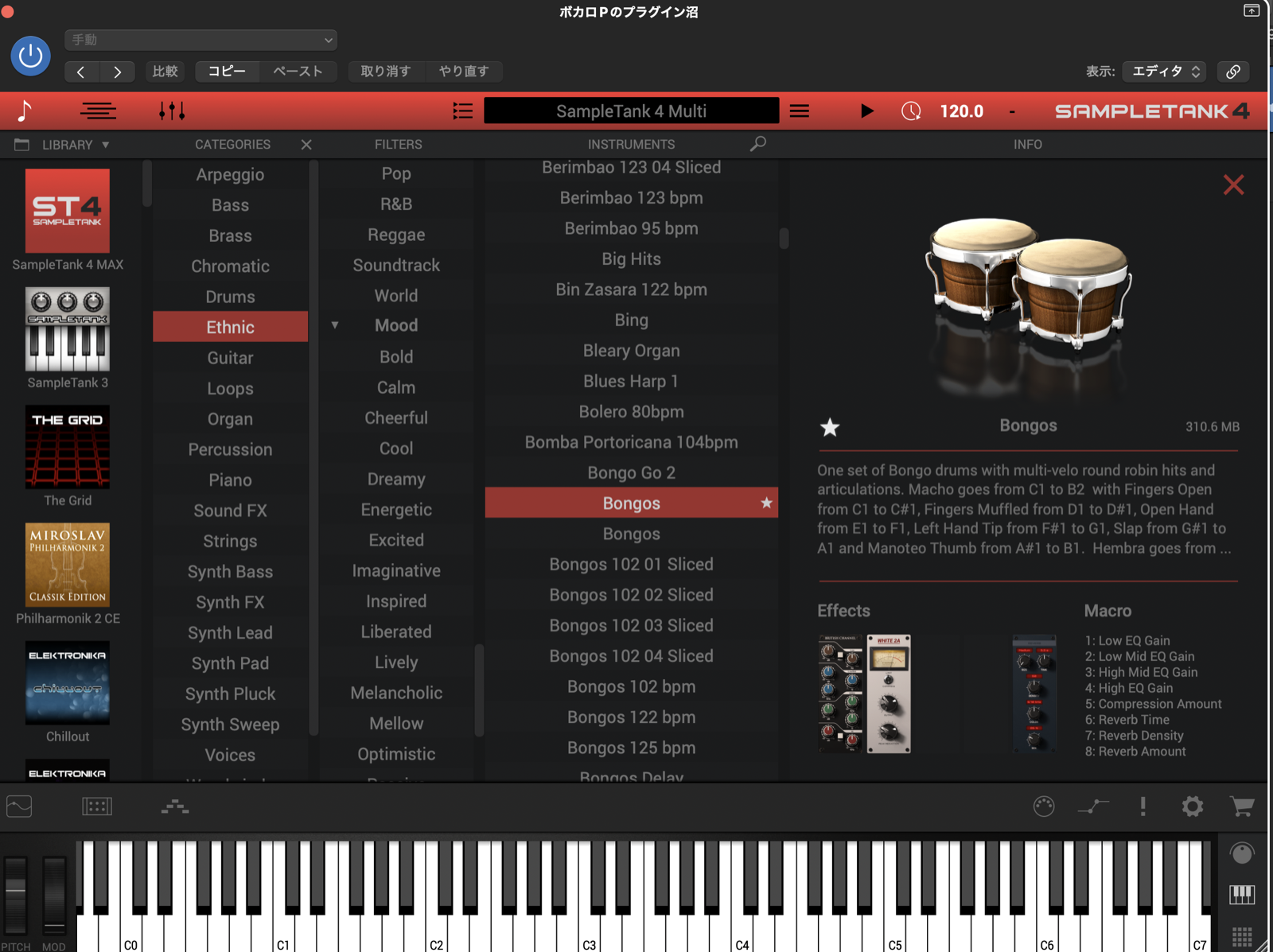
Task: Click the 120.0 tempo value
Action: click(x=962, y=111)
